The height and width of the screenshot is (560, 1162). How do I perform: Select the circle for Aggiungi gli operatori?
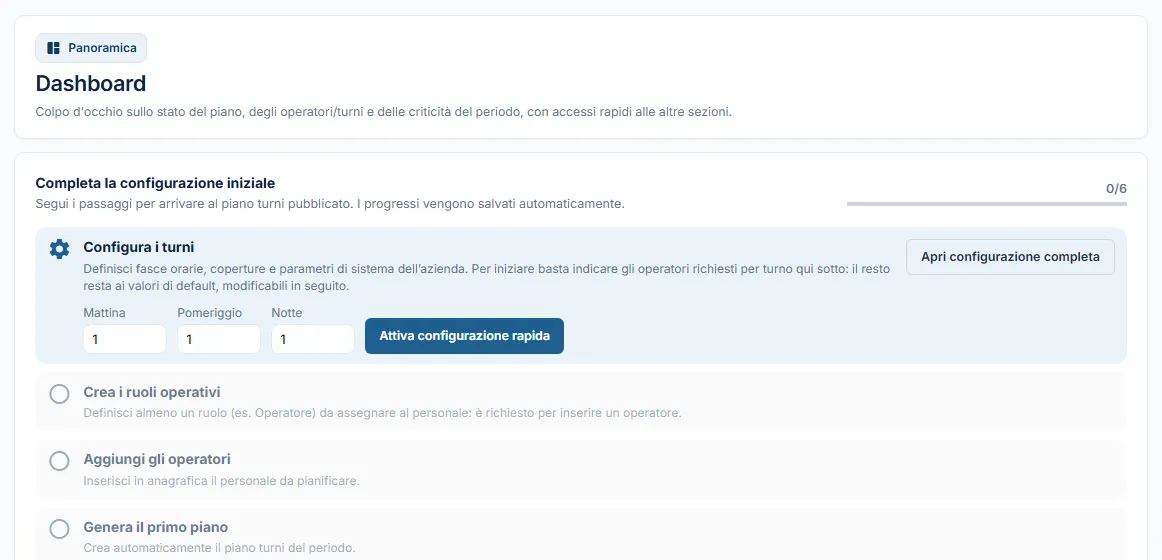pos(59,461)
